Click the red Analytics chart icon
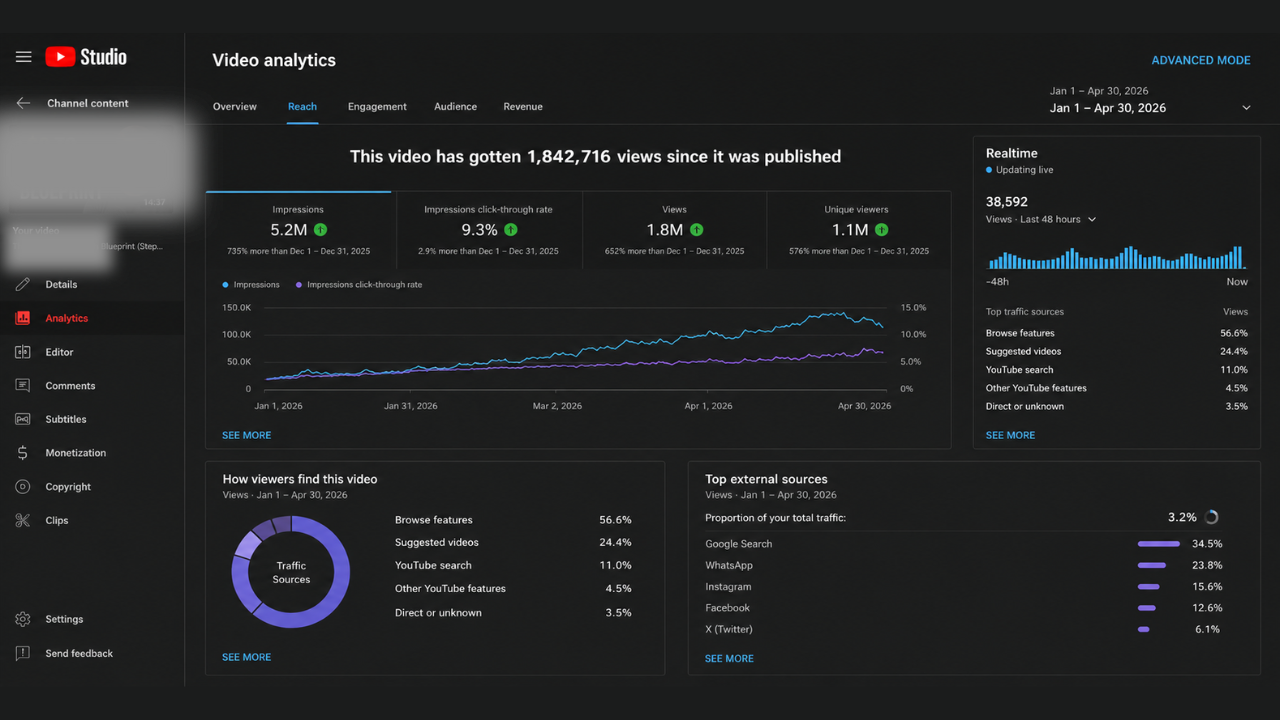 [23, 318]
